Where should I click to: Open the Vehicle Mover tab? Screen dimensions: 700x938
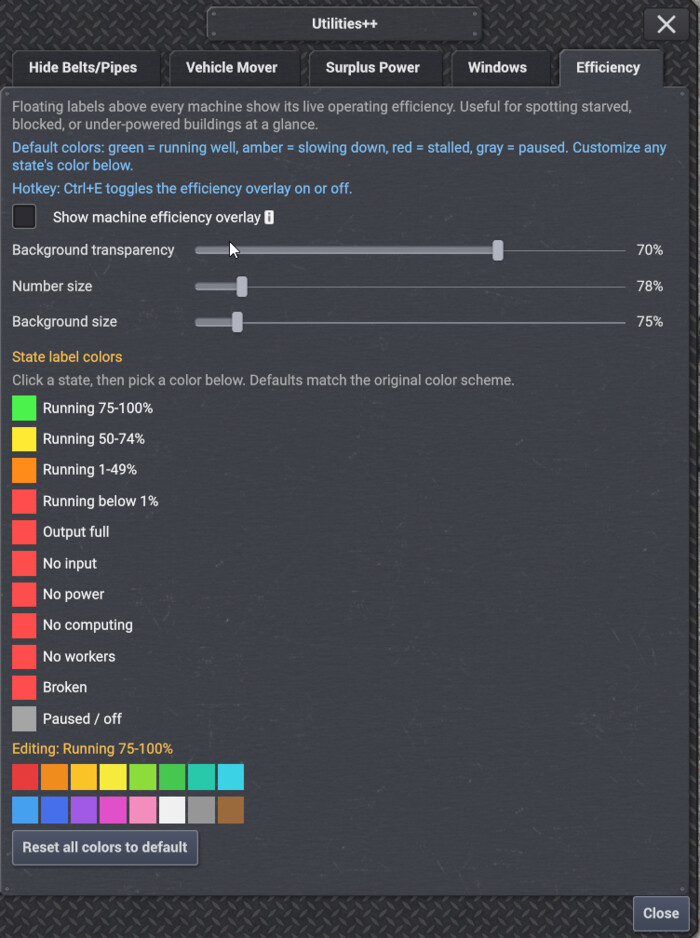pos(232,68)
